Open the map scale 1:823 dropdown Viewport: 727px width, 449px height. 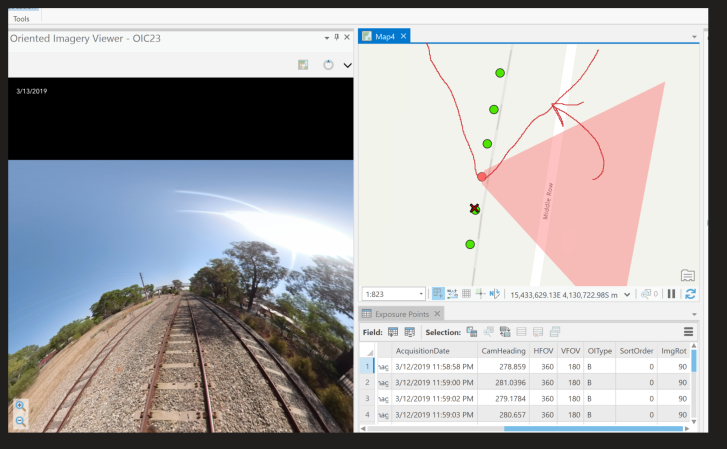tap(421, 294)
